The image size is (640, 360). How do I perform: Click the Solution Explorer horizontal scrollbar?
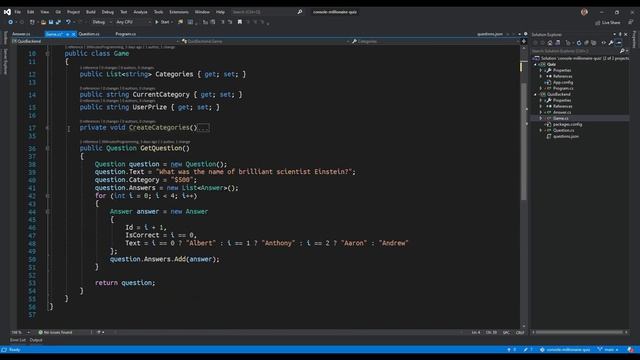click(x=579, y=332)
